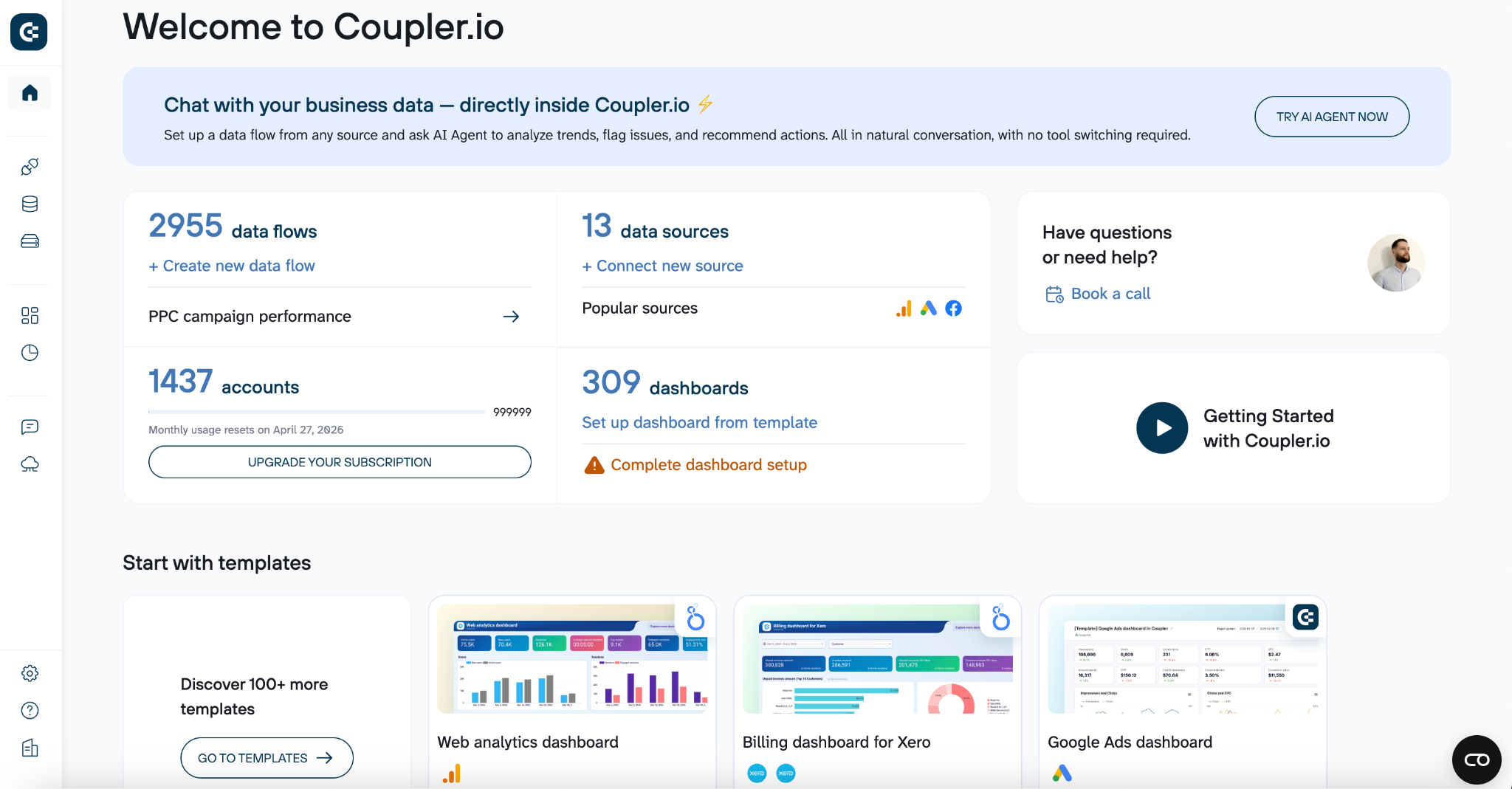Open the database stack icon in sidebar
This screenshot has height=789, width=1512.
click(x=30, y=204)
